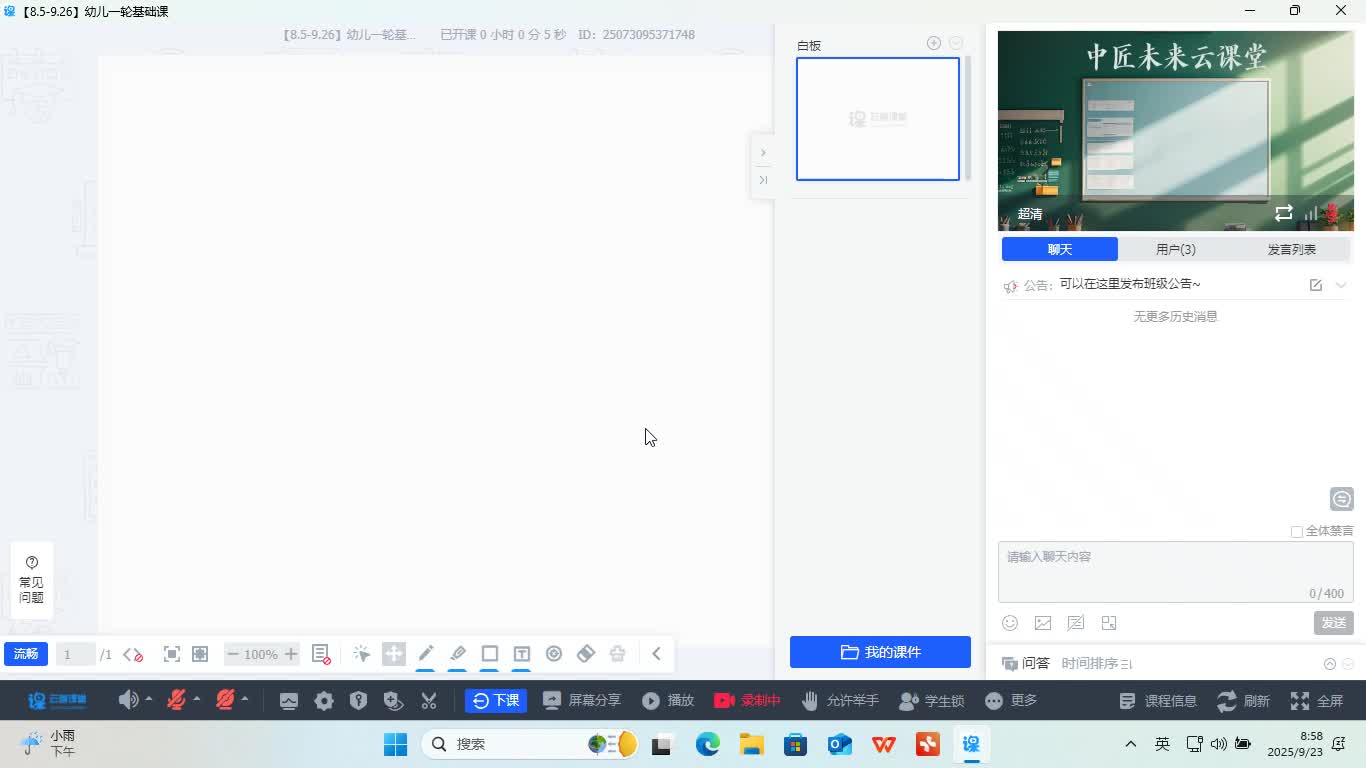
Task: Click the zoom-in plus beside 100%
Action: coord(291,654)
